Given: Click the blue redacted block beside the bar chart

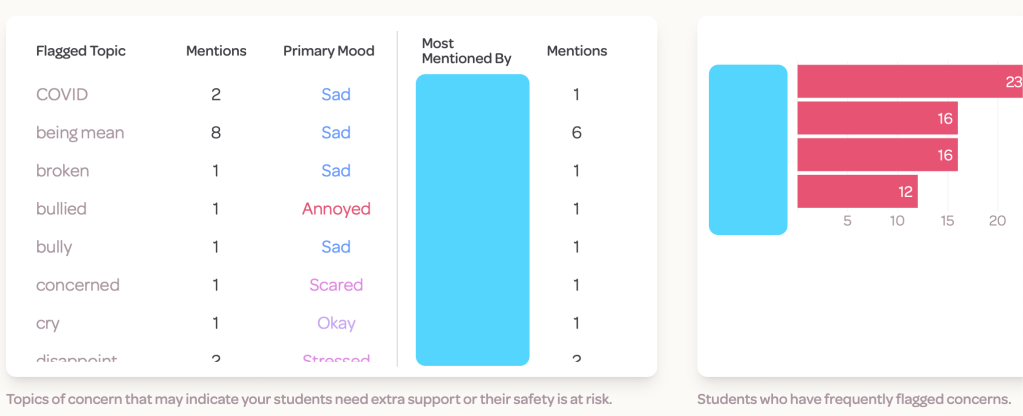Looking at the screenshot, I should pyautogui.click(x=748, y=150).
